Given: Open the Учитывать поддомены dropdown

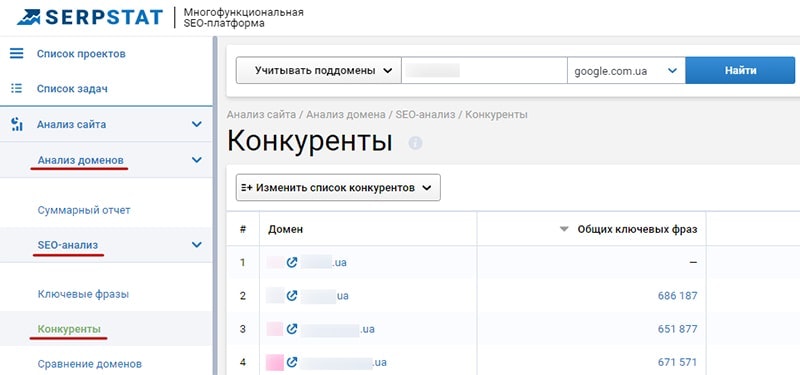Looking at the screenshot, I should 318,70.
